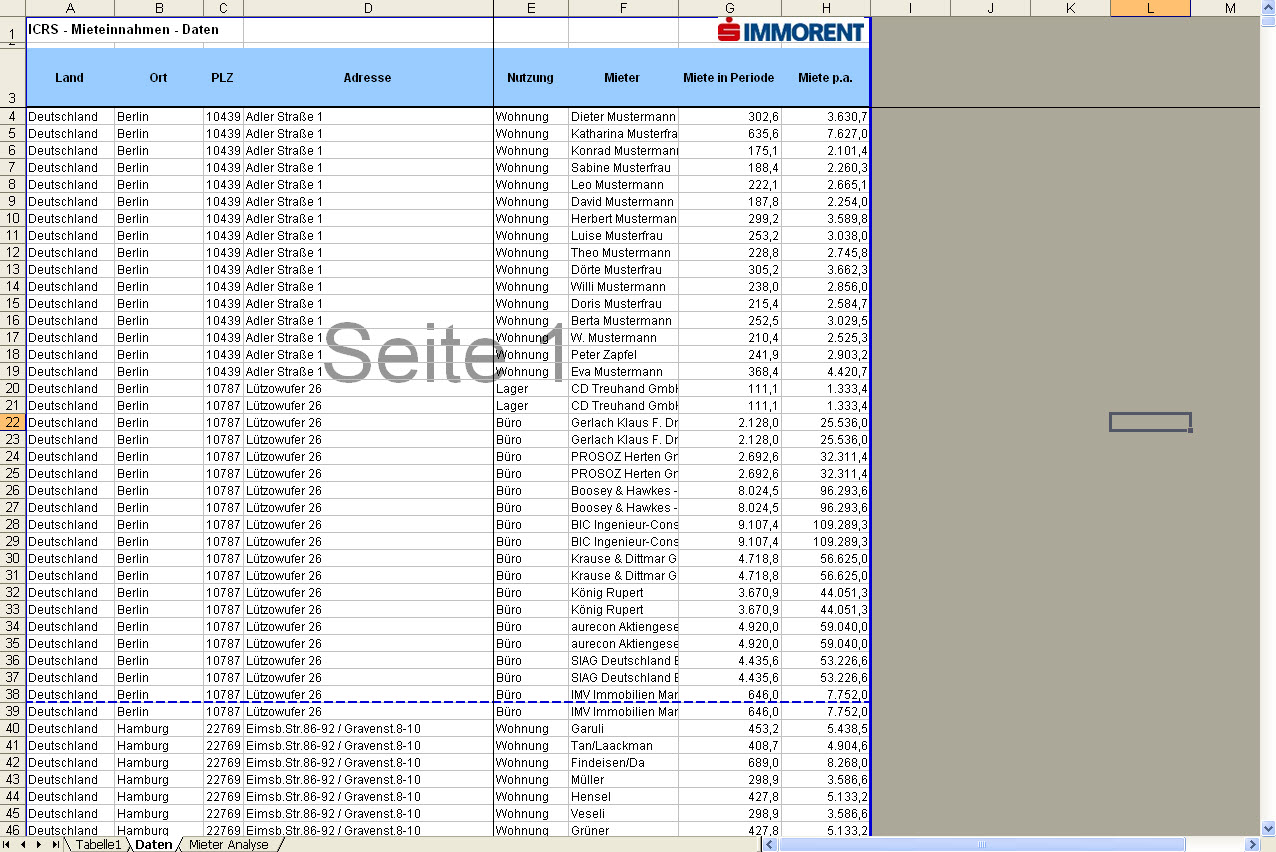Screen dimensions: 1276x852
Task: Select the Eva Mustermann cell
Action: click(623, 372)
